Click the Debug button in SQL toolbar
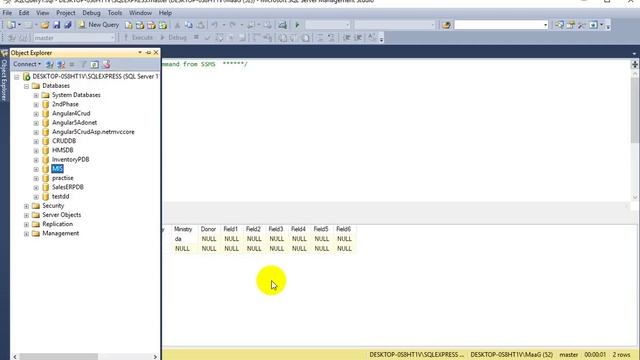The image size is (640, 360). pos(173,38)
